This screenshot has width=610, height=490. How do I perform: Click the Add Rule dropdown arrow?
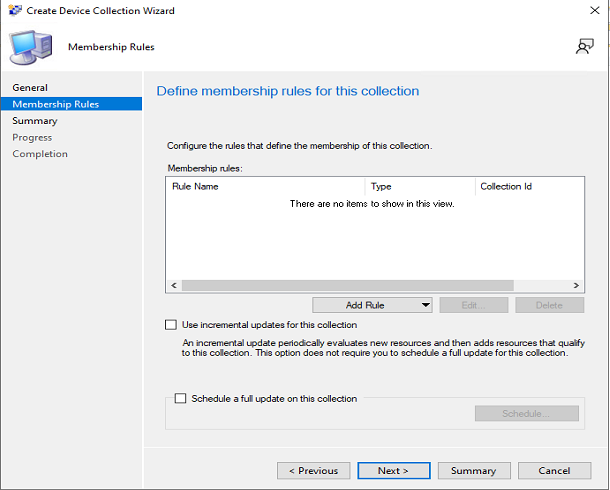(425, 305)
